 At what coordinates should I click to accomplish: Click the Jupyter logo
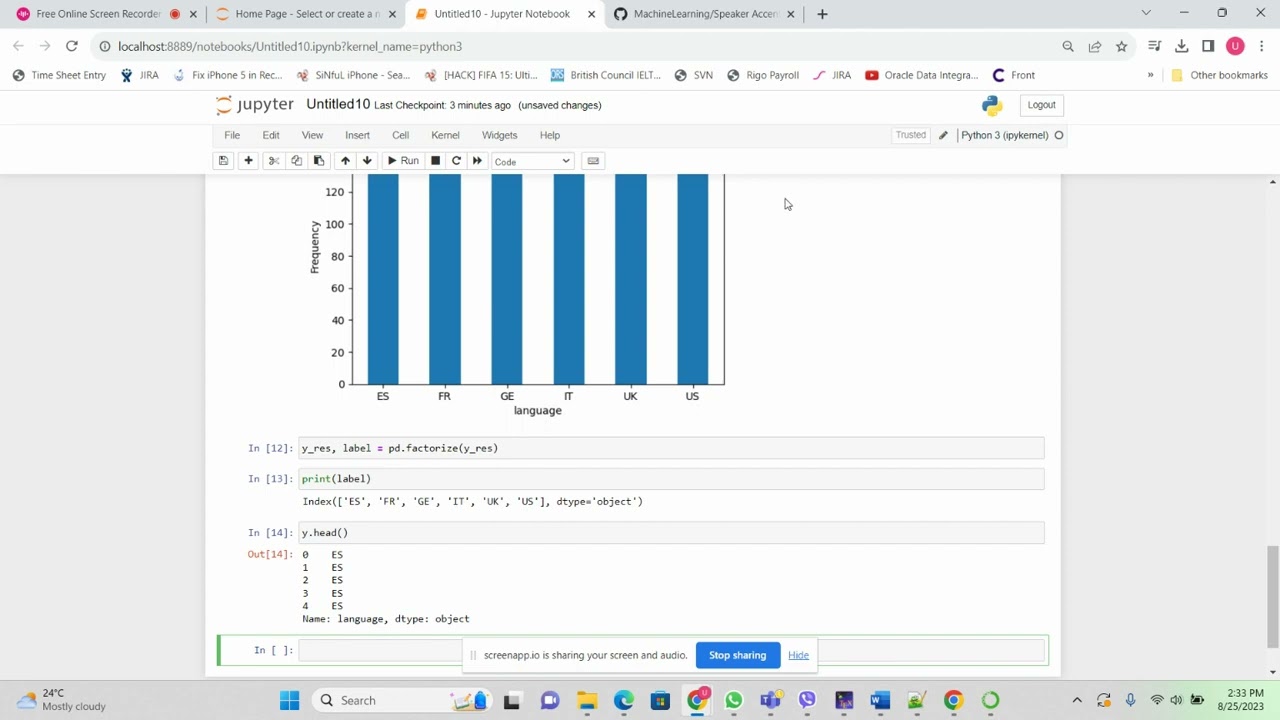255,105
